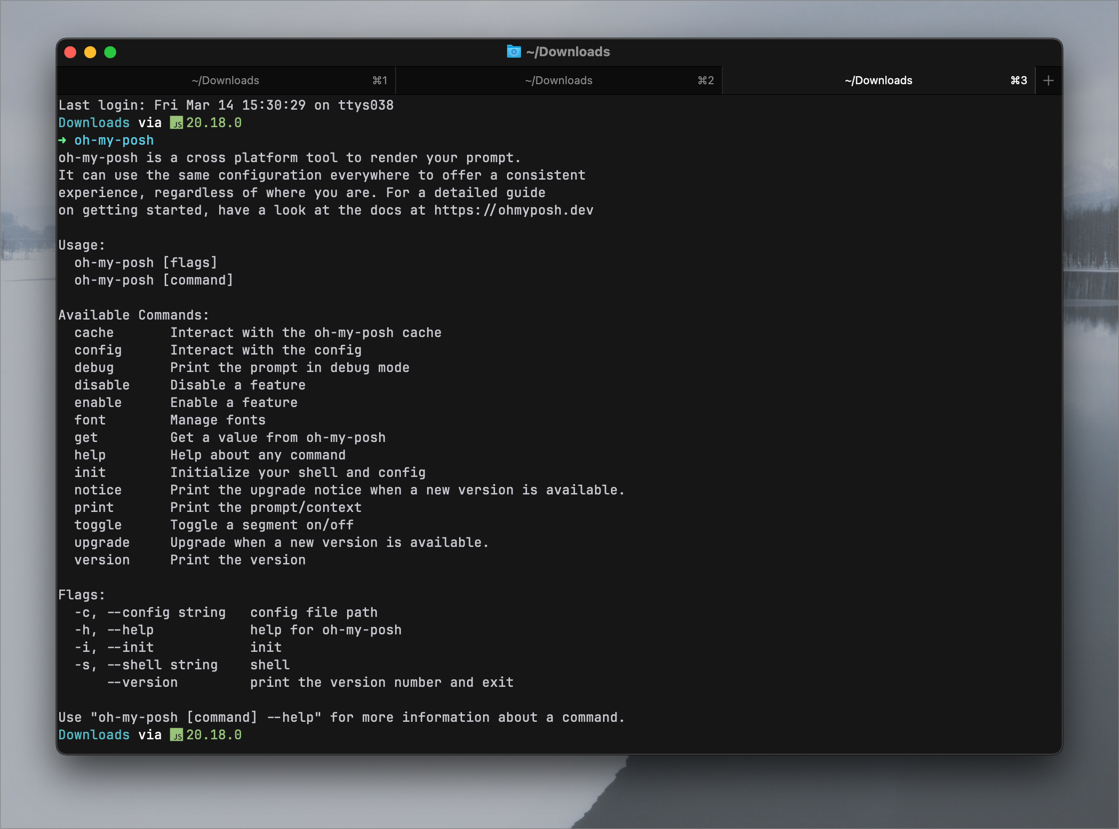Click the typed oh-my-posh command after the arrow
This screenshot has height=829, width=1119.
click(x=114, y=141)
